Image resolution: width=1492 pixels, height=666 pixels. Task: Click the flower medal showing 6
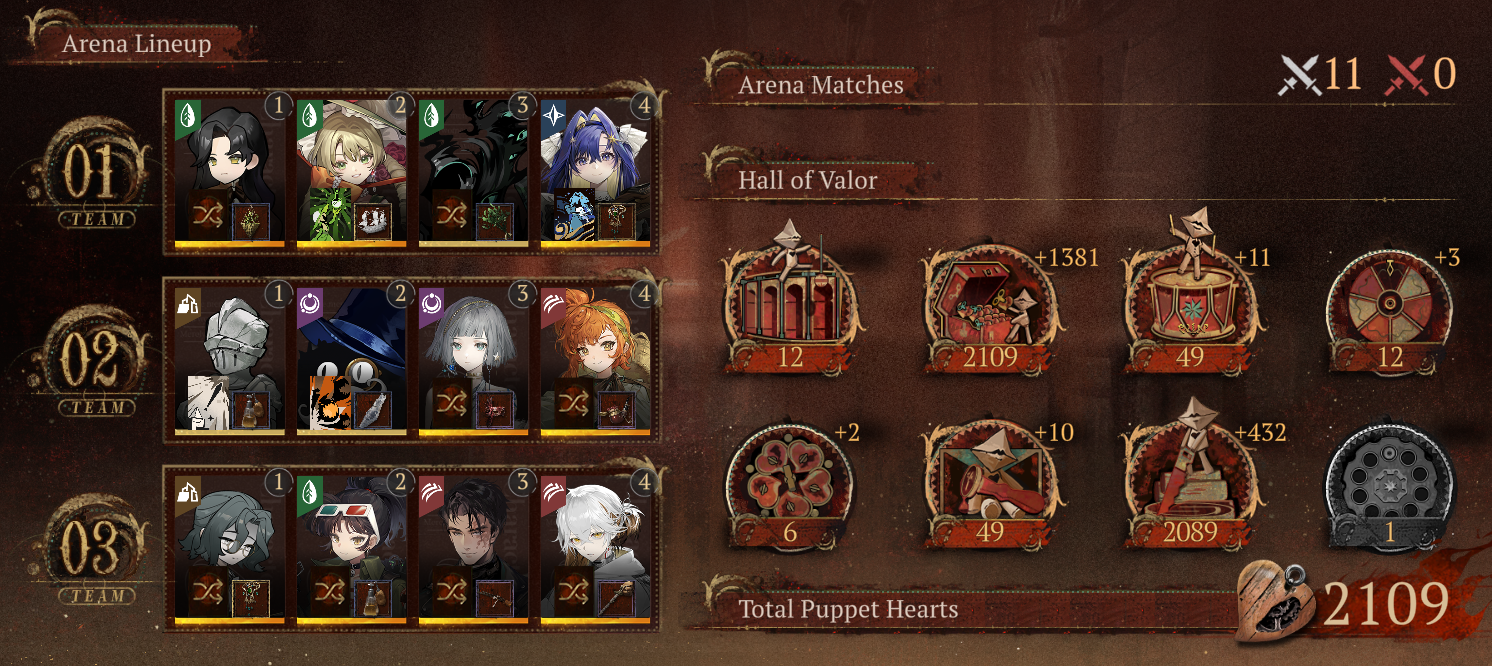[790, 484]
